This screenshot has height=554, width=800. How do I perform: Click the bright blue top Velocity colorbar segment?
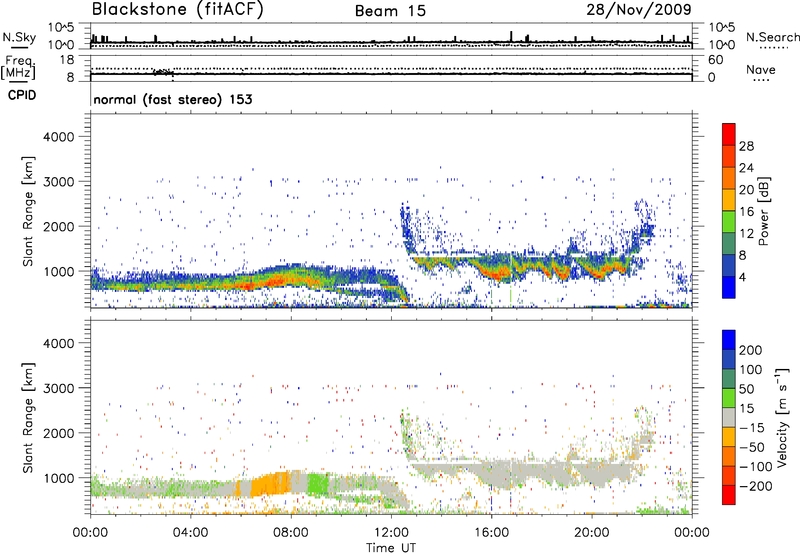coord(729,340)
